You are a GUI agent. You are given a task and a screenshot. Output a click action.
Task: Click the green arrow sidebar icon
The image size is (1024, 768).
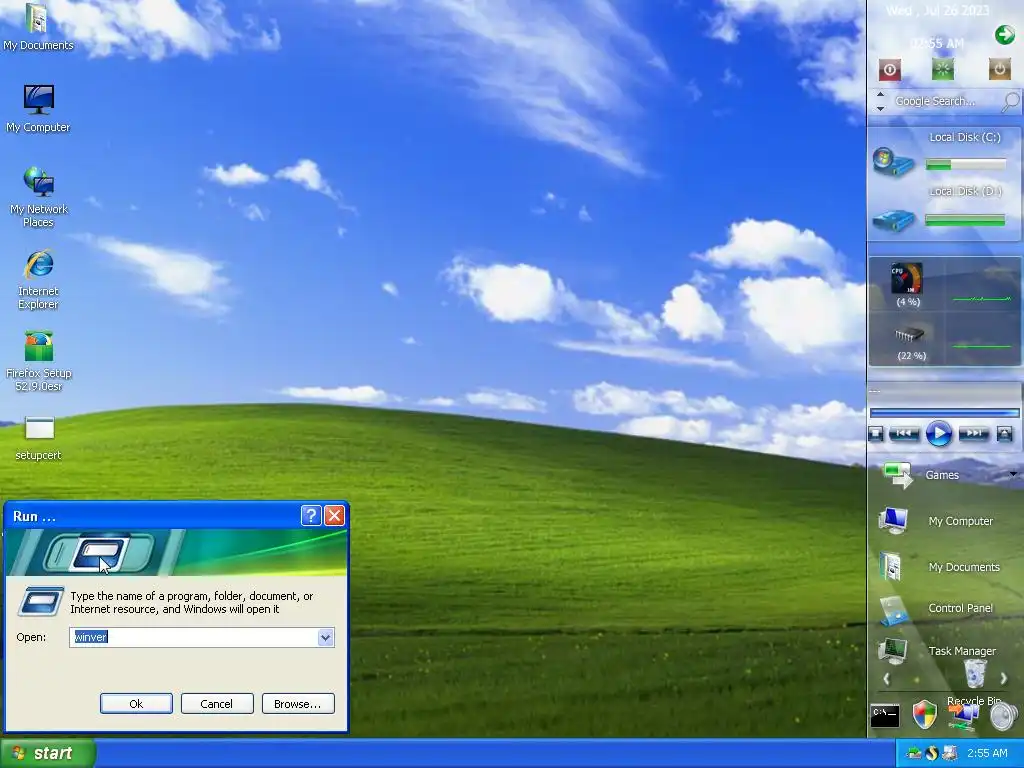tap(1004, 35)
